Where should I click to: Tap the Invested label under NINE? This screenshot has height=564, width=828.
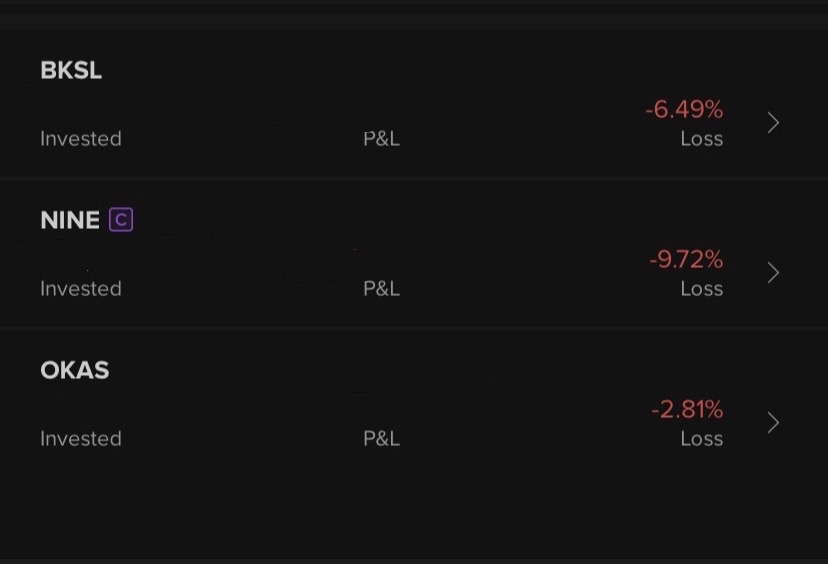(x=81, y=289)
